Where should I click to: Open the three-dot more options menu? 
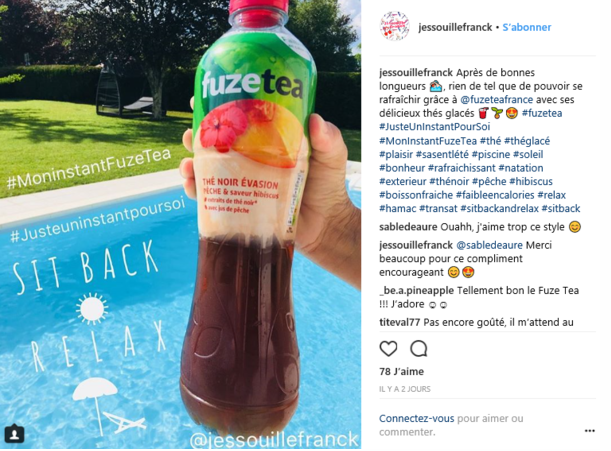[590, 431]
